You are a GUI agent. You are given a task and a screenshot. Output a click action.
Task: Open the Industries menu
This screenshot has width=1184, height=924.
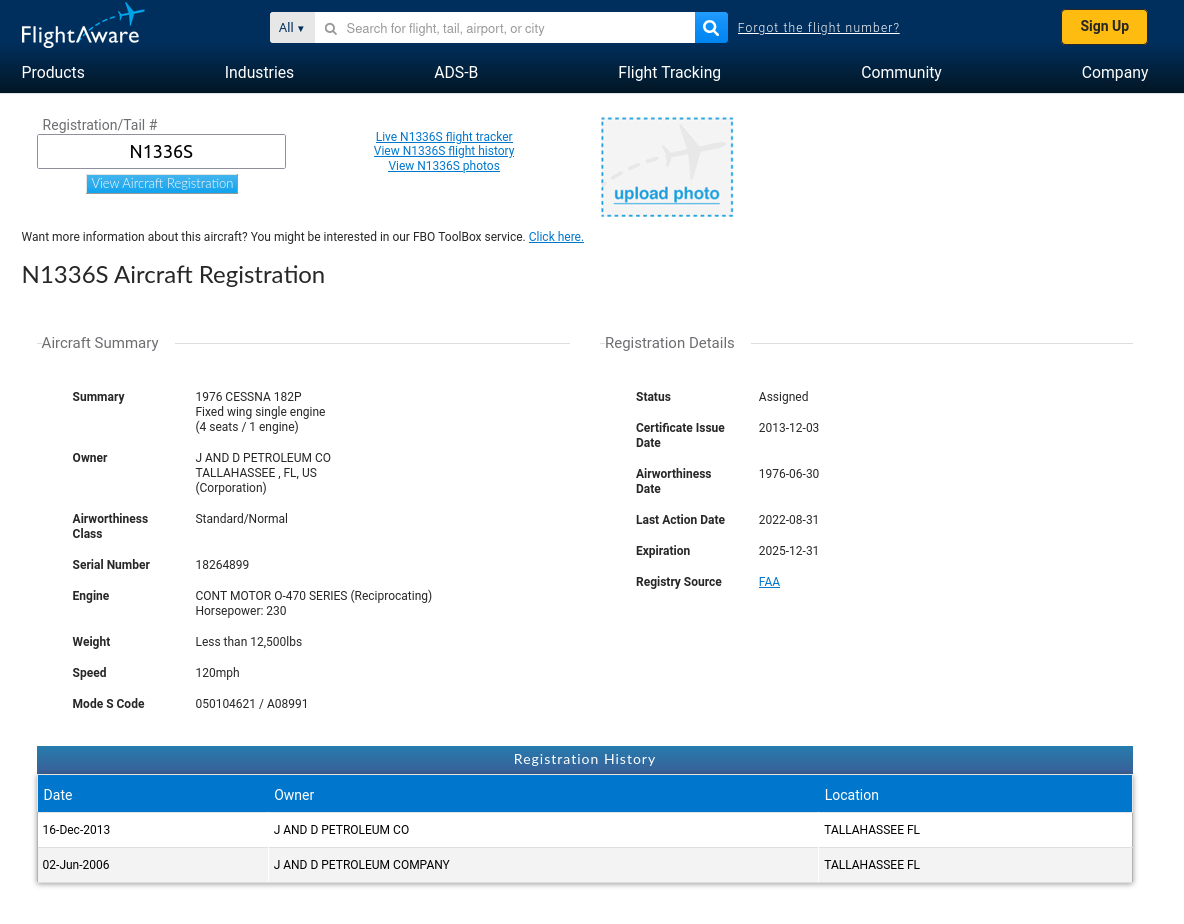pyautogui.click(x=259, y=72)
